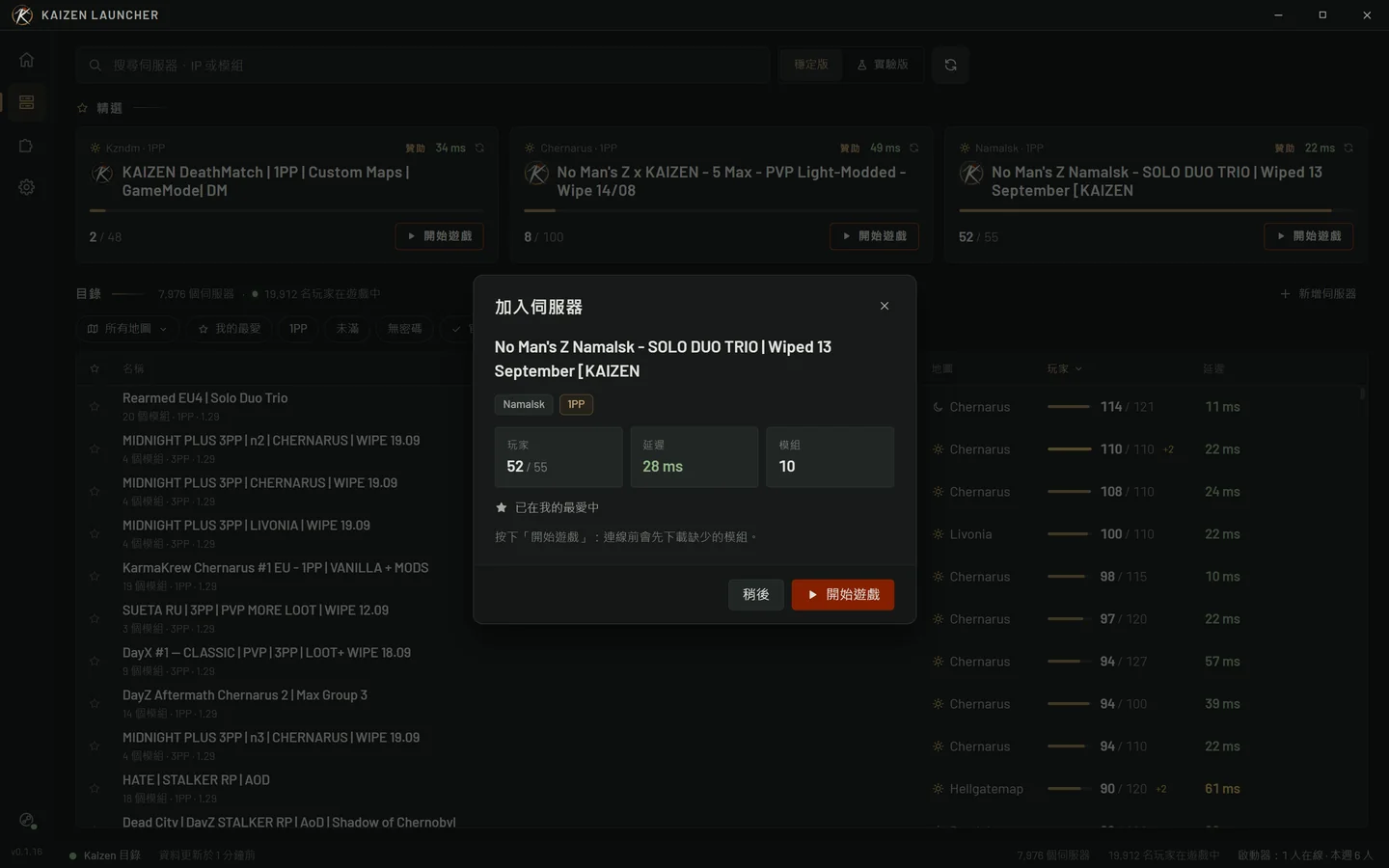Sort by the 玩家 column chevron

coord(1078,368)
